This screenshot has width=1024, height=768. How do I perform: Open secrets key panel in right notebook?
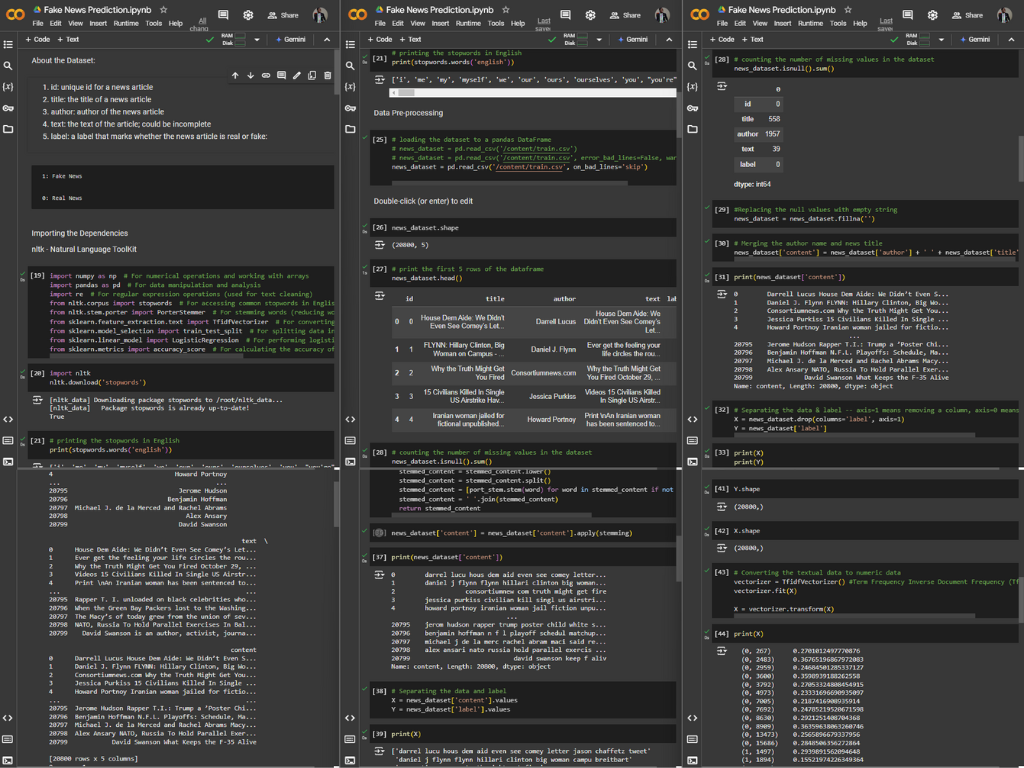coord(692,108)
